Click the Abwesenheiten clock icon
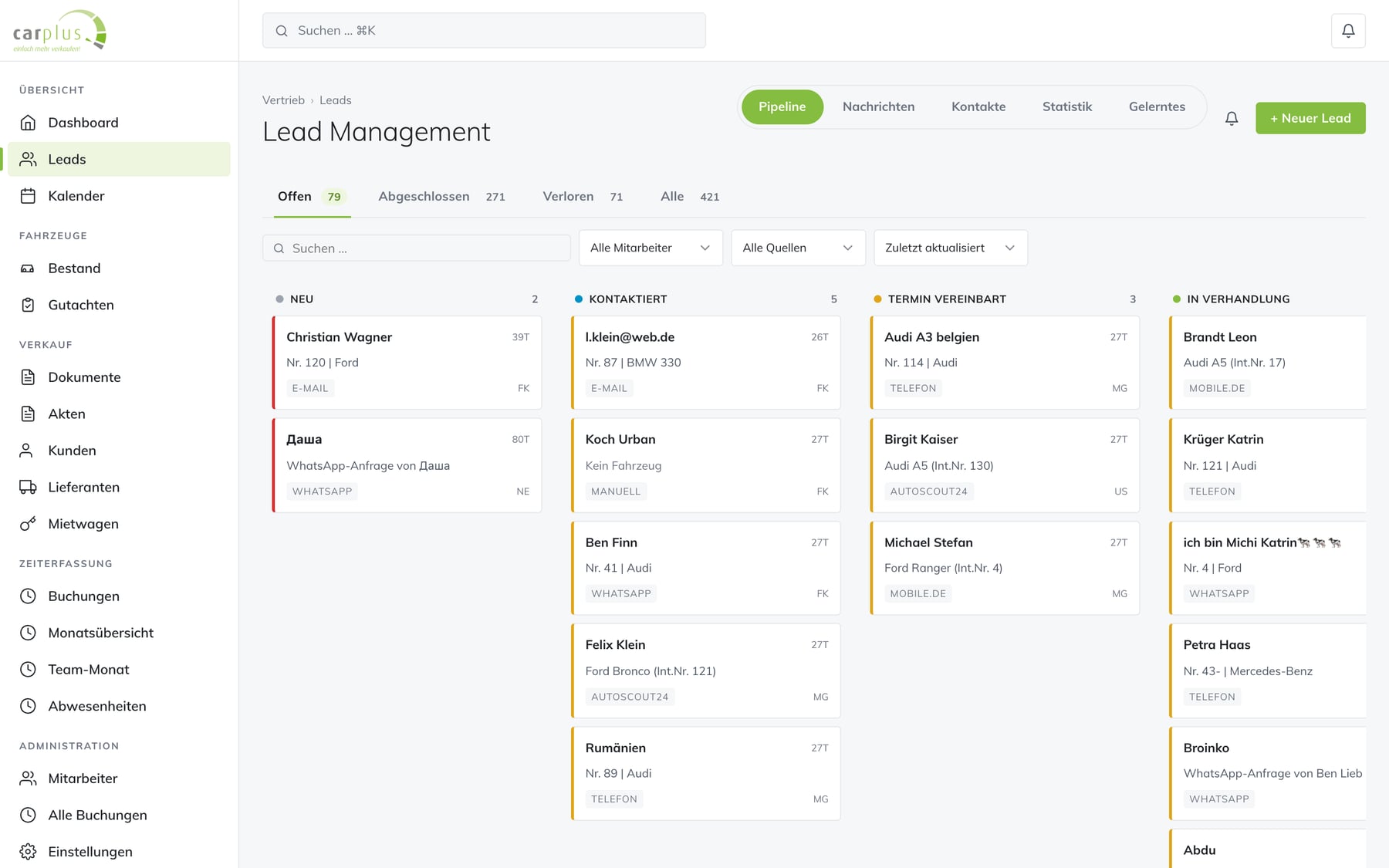The image size is (1389, 868). pos(28,706)
